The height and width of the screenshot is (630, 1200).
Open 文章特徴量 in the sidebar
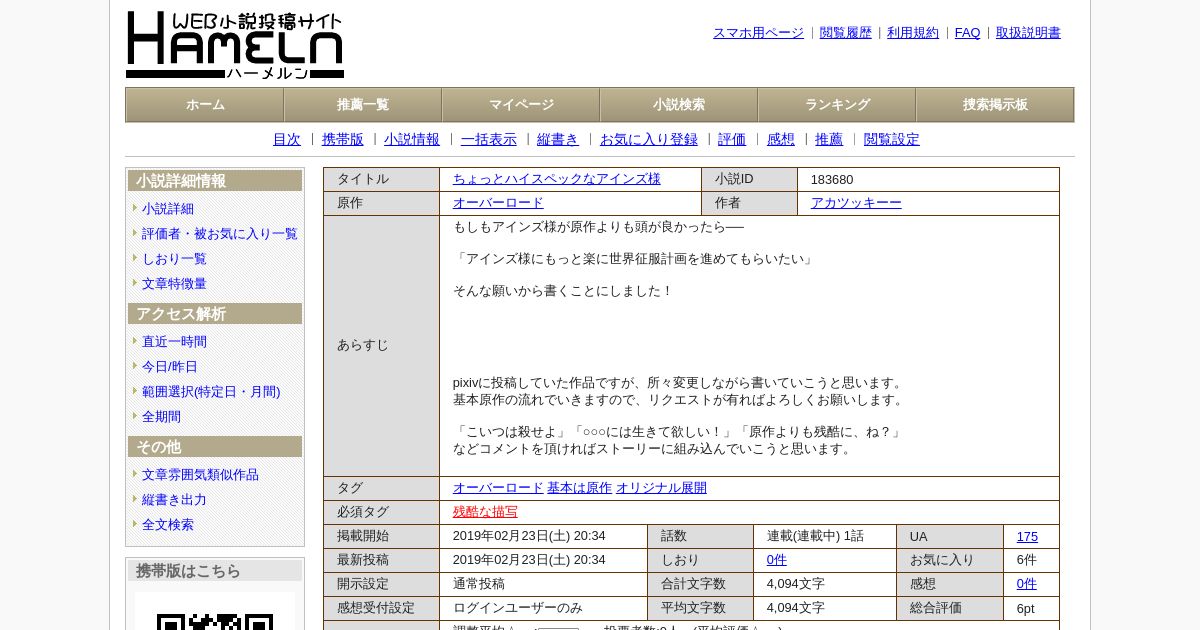tap(174, 284)
